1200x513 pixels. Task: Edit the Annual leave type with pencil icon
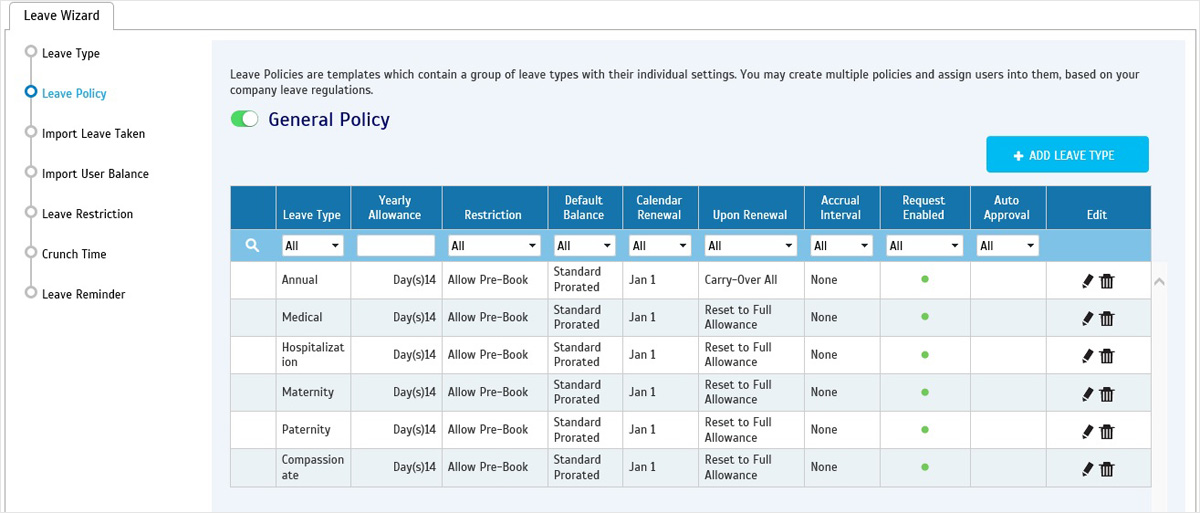1088,281
